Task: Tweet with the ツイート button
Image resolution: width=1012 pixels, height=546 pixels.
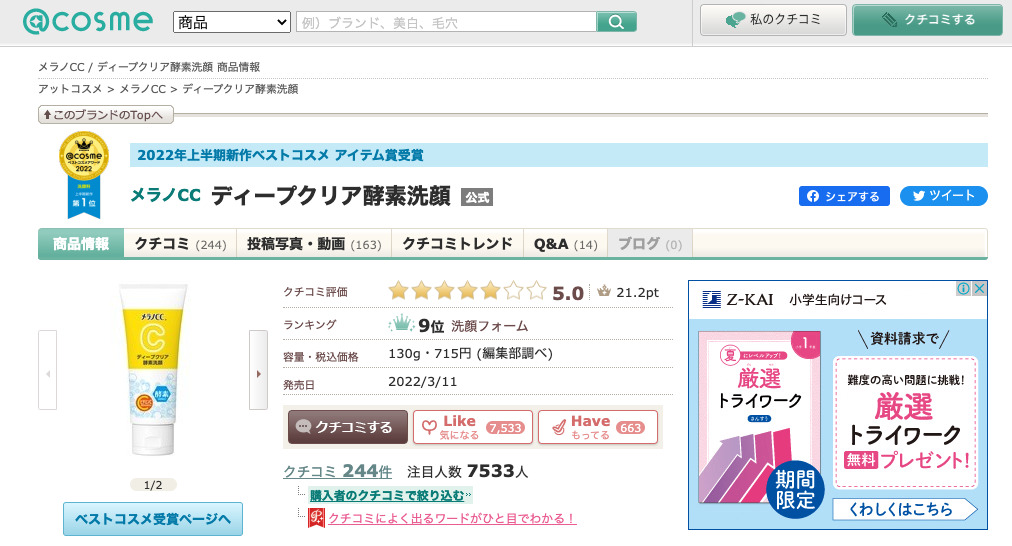Action: [x=944, y=196]
